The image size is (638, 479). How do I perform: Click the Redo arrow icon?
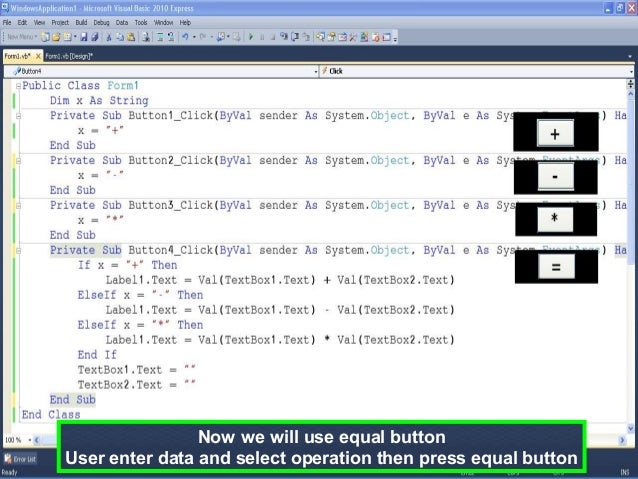point(202,37)
